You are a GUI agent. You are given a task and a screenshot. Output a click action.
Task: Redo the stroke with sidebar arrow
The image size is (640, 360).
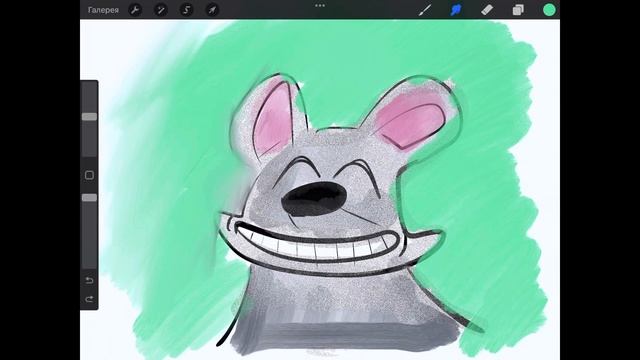(x=89, y=299)
